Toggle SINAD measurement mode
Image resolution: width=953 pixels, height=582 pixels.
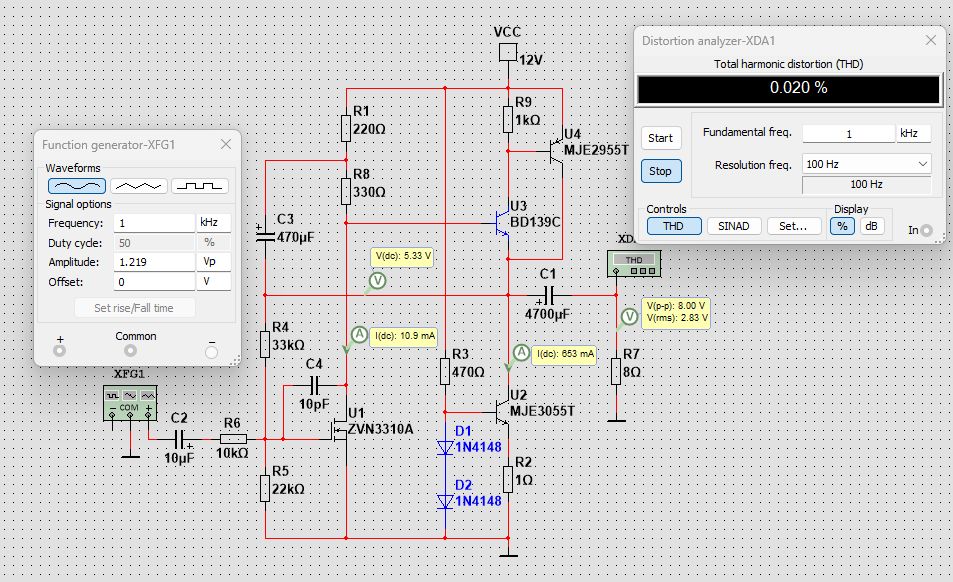(x=734, y=226)
